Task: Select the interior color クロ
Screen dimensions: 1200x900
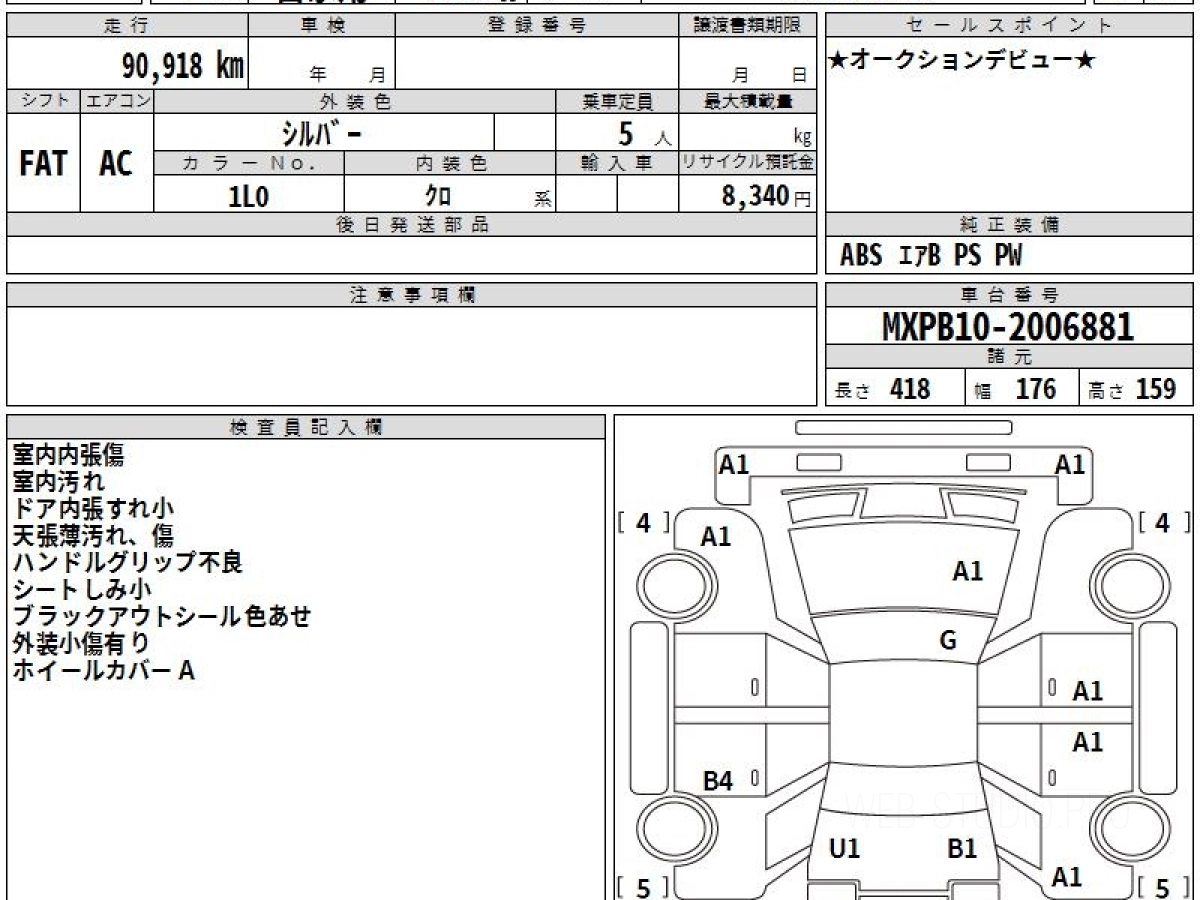Action: [438, 196]
